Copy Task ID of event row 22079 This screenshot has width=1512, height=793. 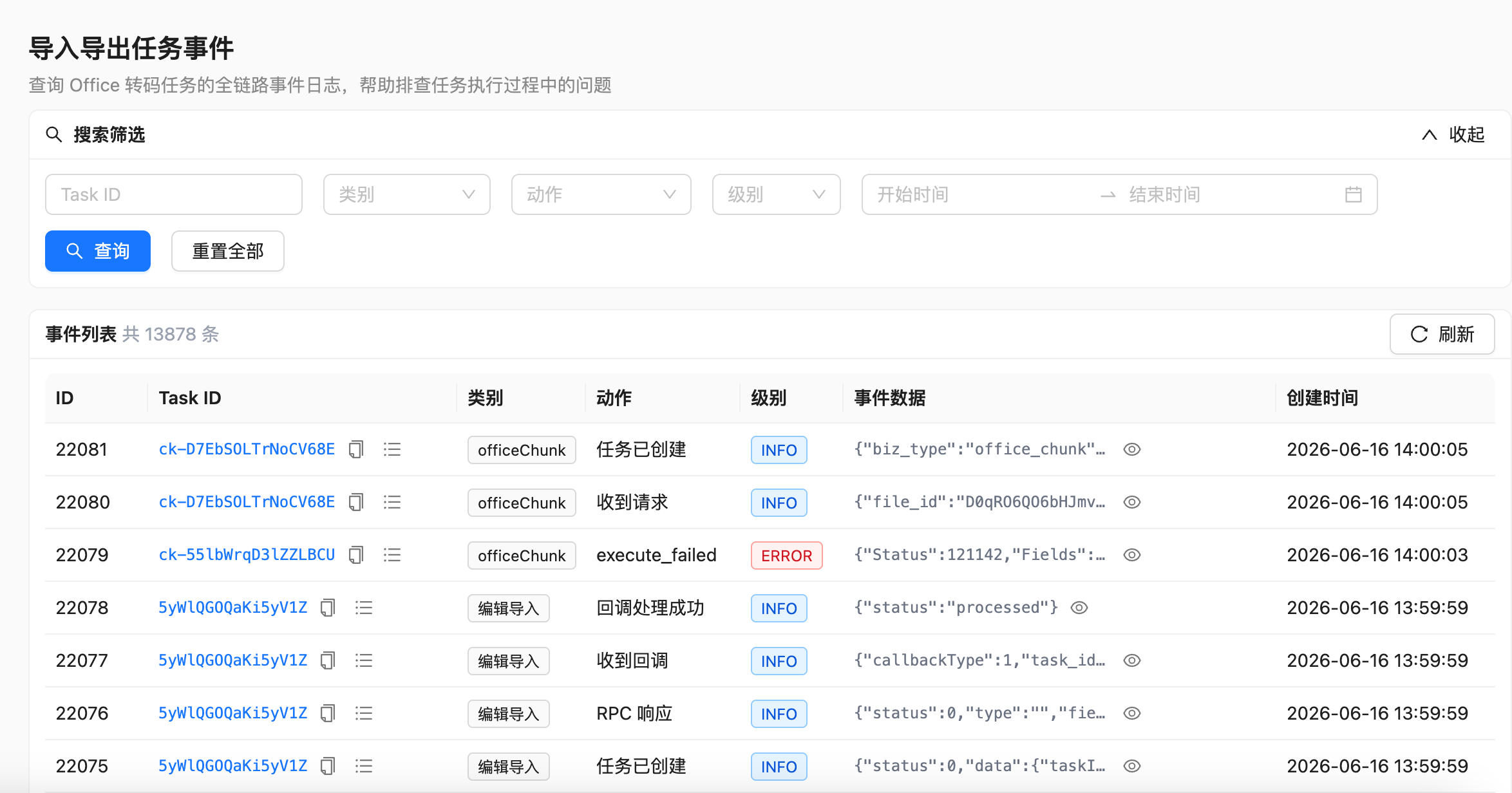coord(356,555)
